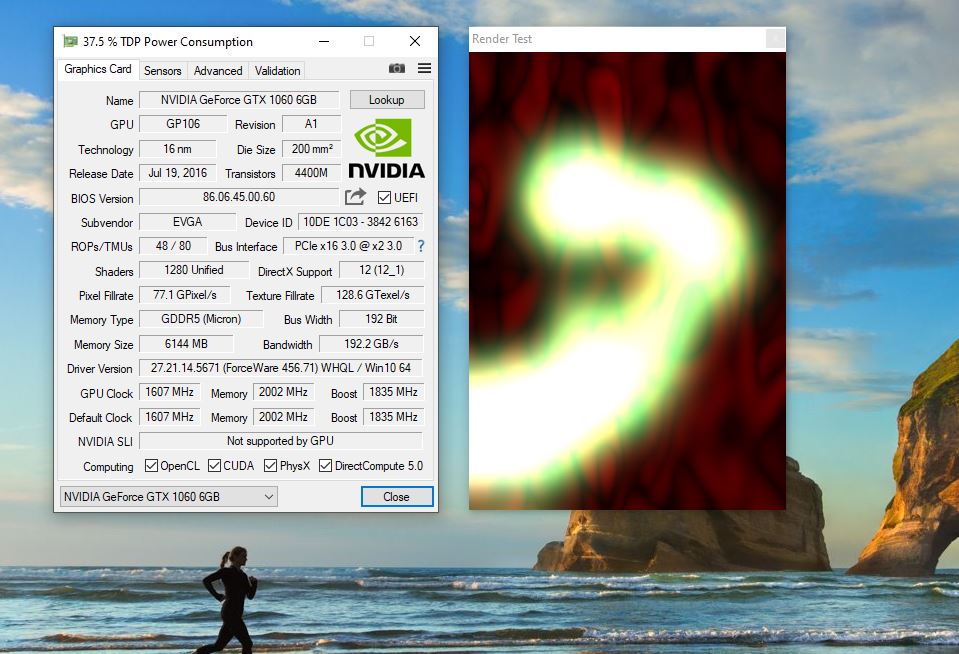Click the Bus Interface question mark
This screenshot has height=654, width=959.
421,246
